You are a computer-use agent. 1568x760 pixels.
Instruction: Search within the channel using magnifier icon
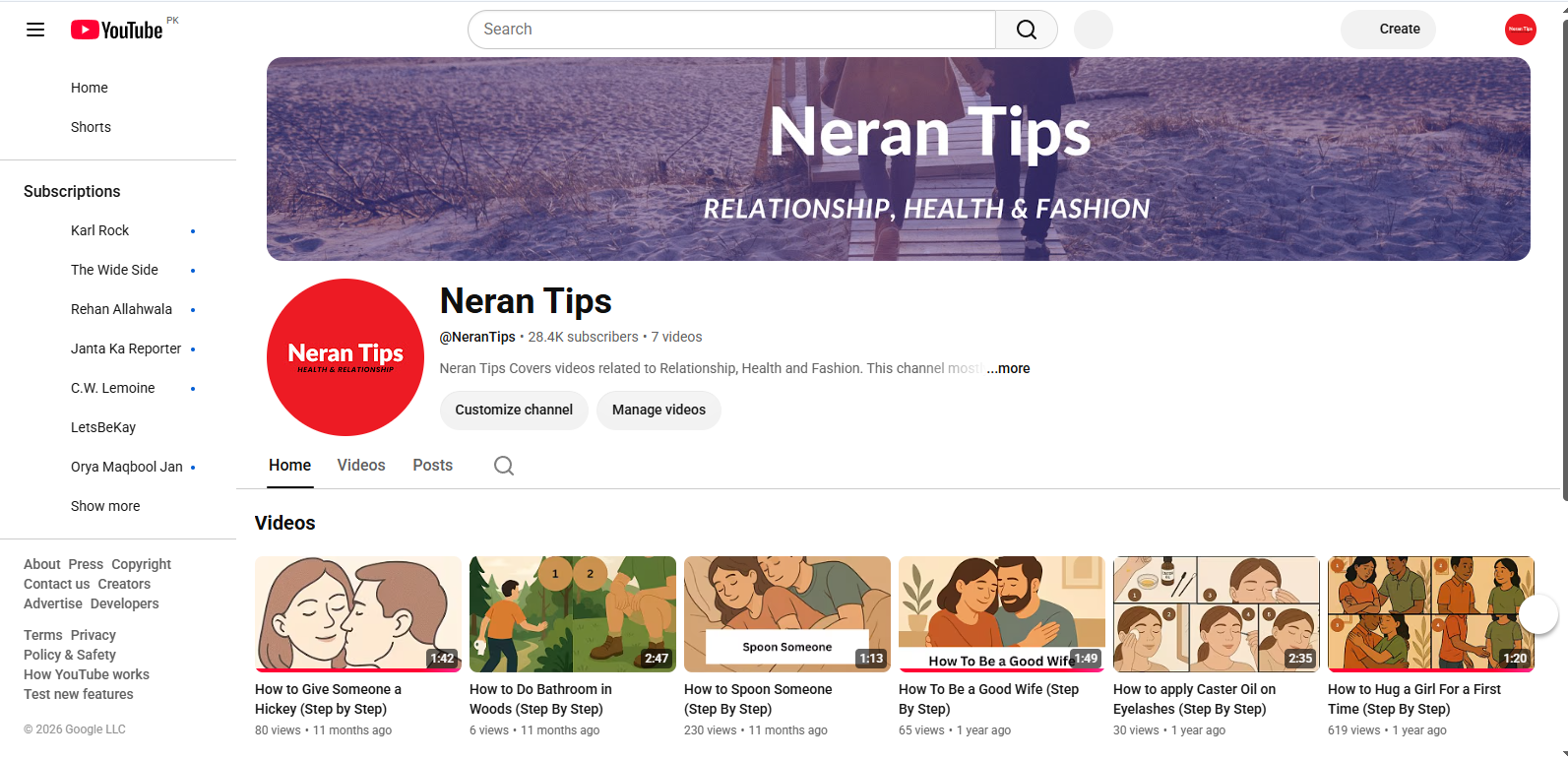504,466
